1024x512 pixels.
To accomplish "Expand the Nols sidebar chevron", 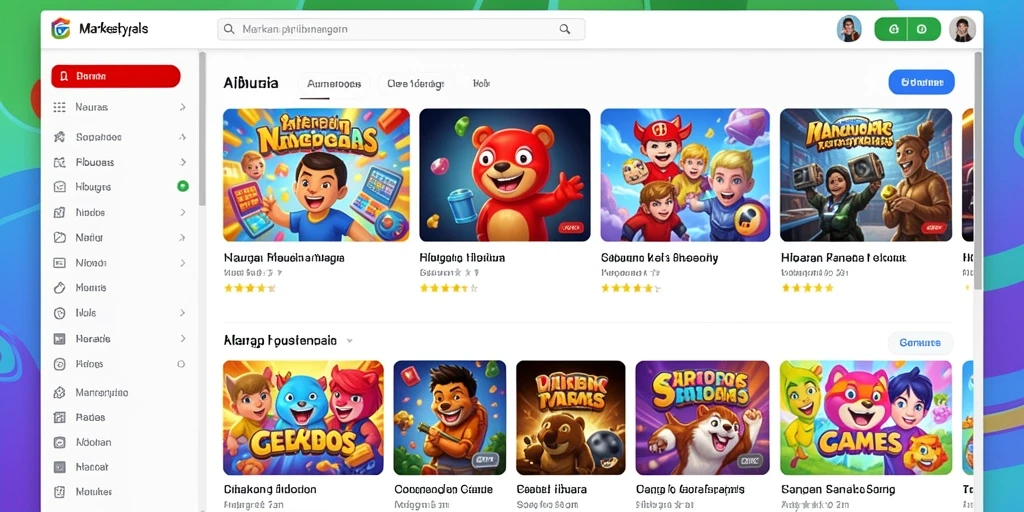I will tap(182, 313).
